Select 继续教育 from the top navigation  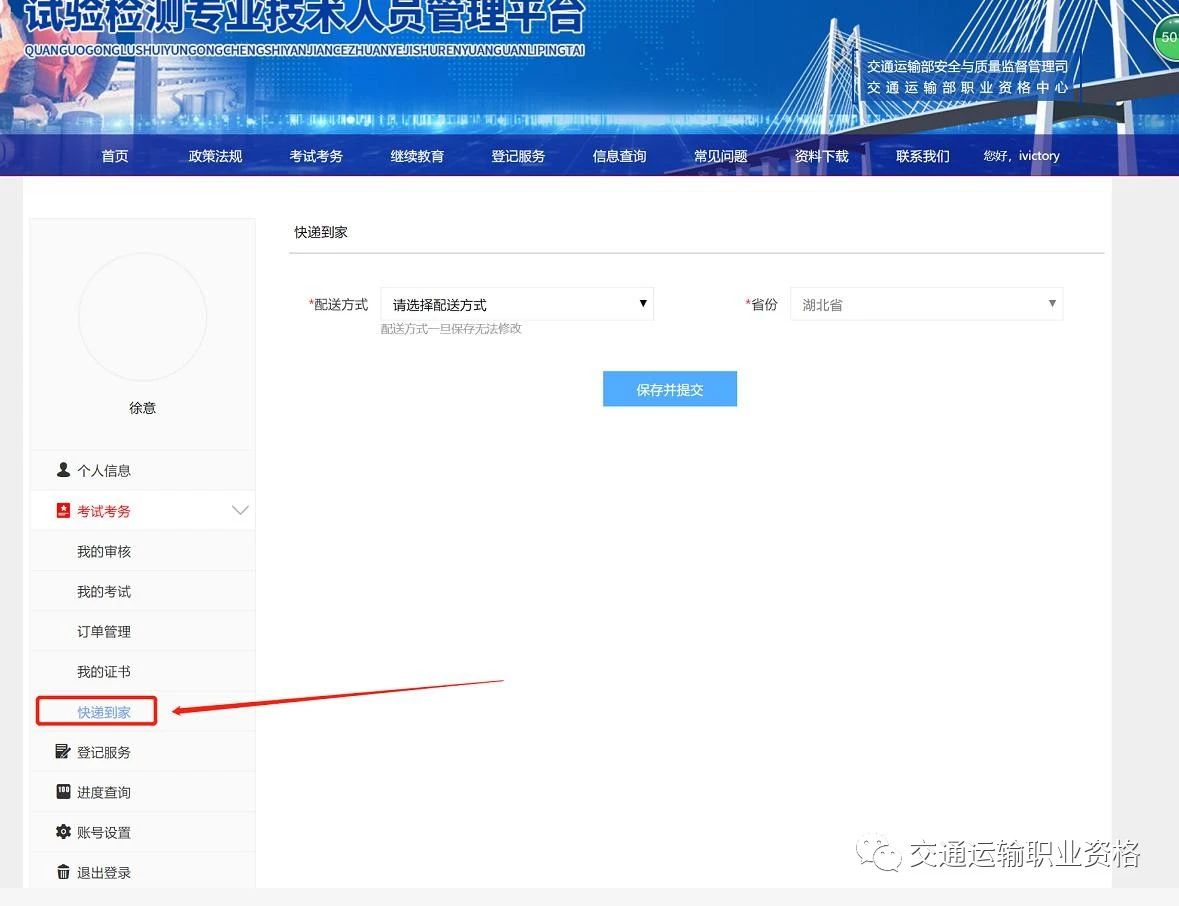[x=417, y=156]
